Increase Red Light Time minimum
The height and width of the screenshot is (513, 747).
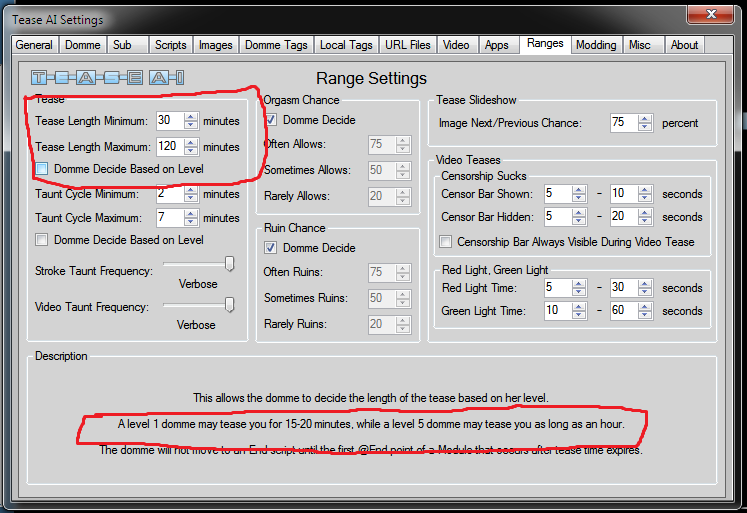[579, 283]
